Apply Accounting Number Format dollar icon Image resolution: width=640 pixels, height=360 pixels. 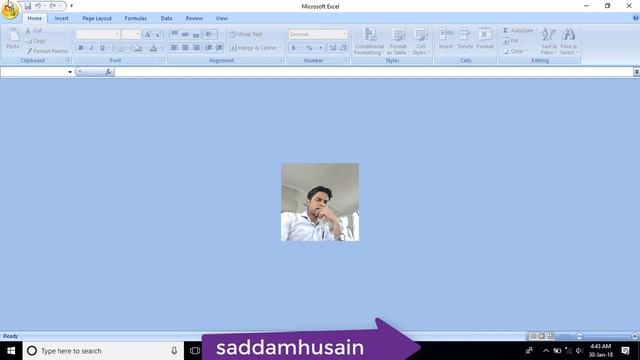click(x=293, y=48)
